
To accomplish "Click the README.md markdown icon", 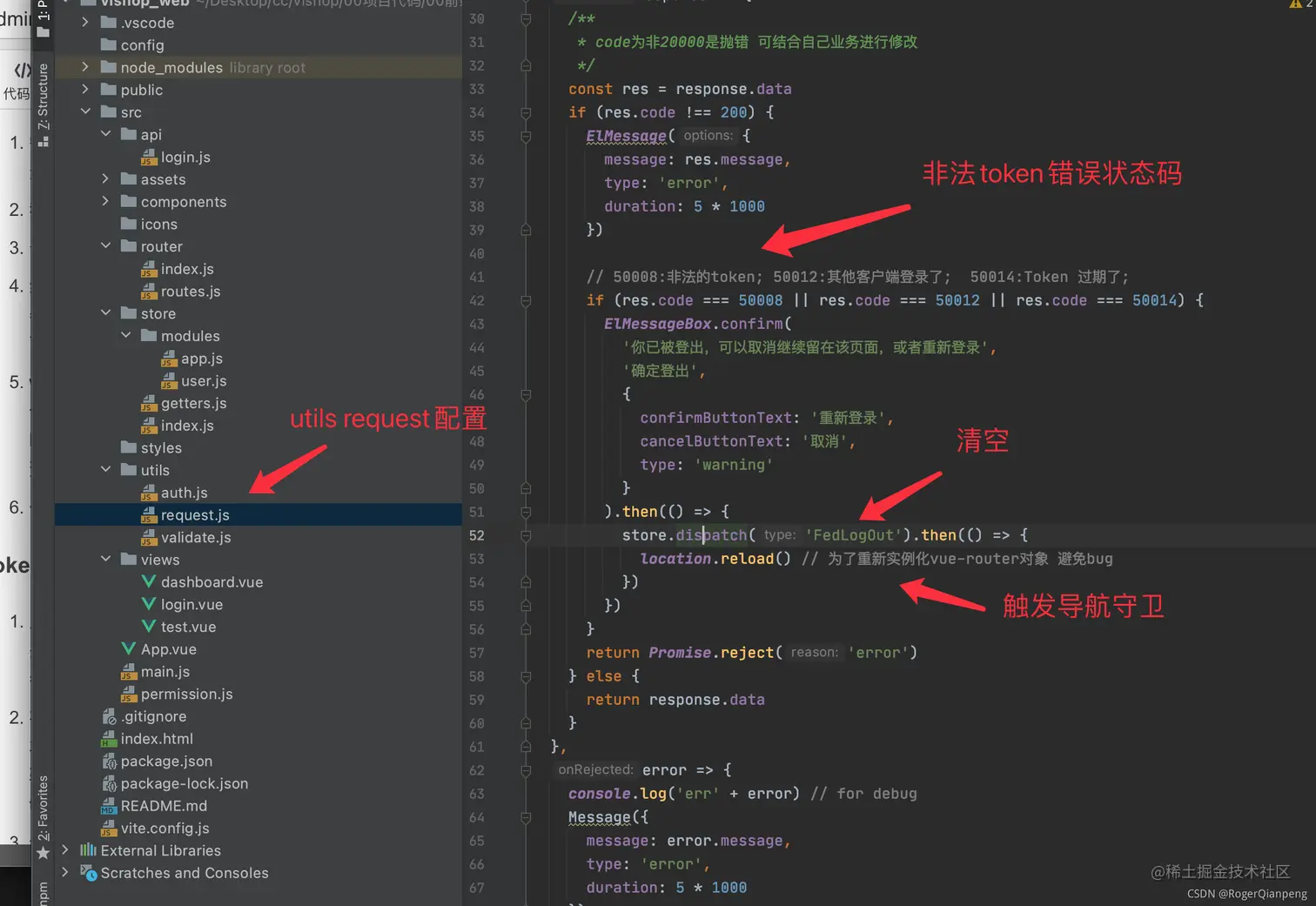I will click(109, 806).
